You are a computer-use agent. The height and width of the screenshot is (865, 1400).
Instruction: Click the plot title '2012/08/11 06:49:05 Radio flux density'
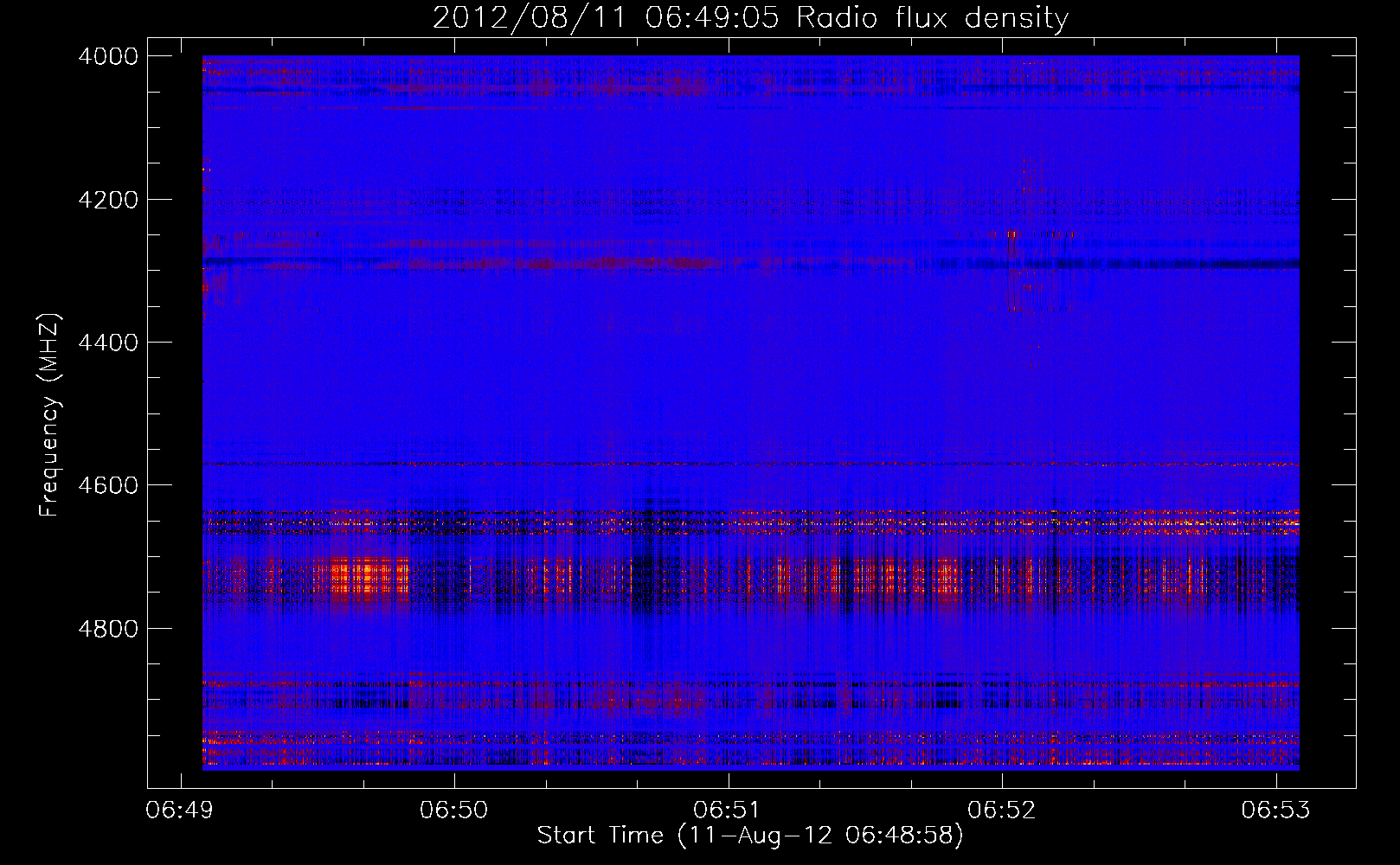click(x=750, y=18)
